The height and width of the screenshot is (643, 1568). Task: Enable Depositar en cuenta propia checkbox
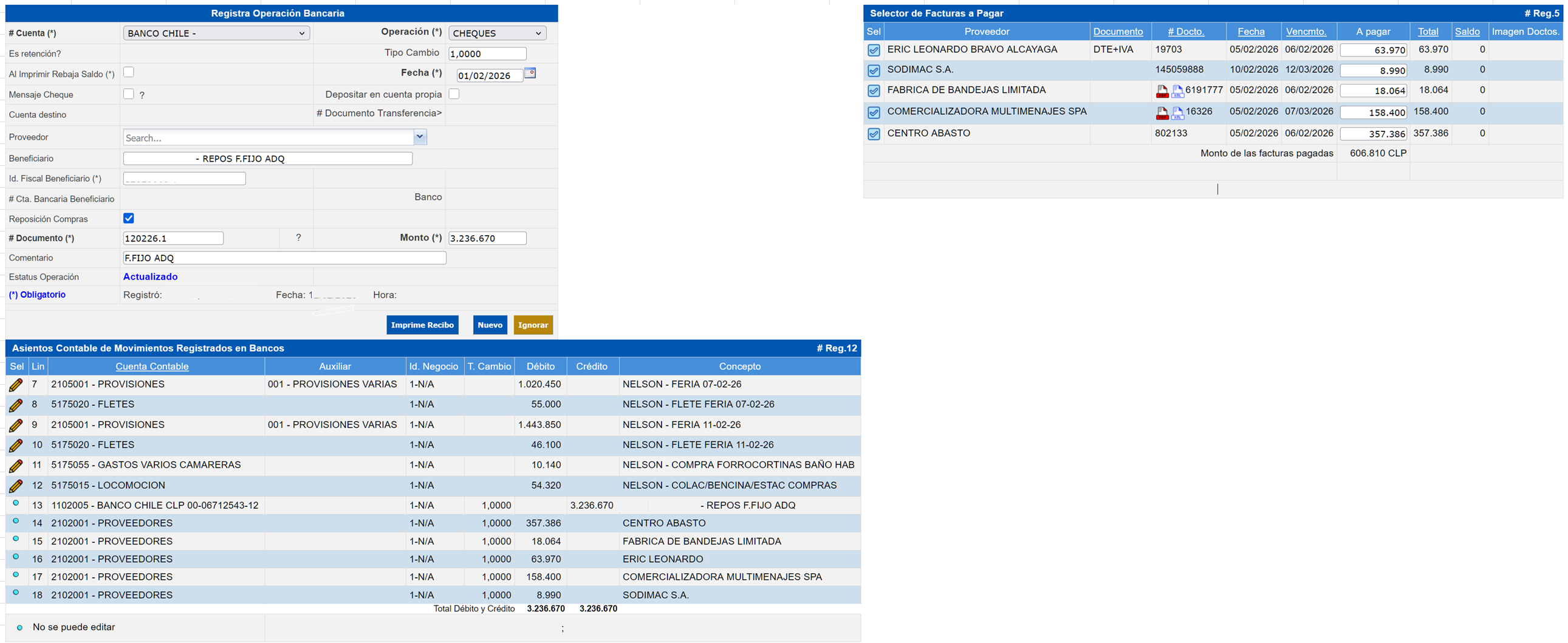click(453, 94)
